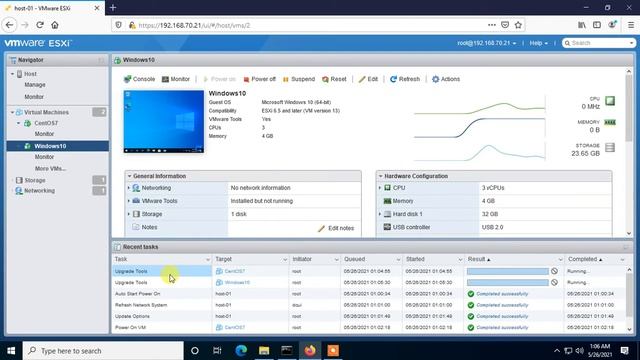Image resolution: width=640 pixels, height=360 pixels.
Task: Open Manage under Host
Action: [35, 85]
